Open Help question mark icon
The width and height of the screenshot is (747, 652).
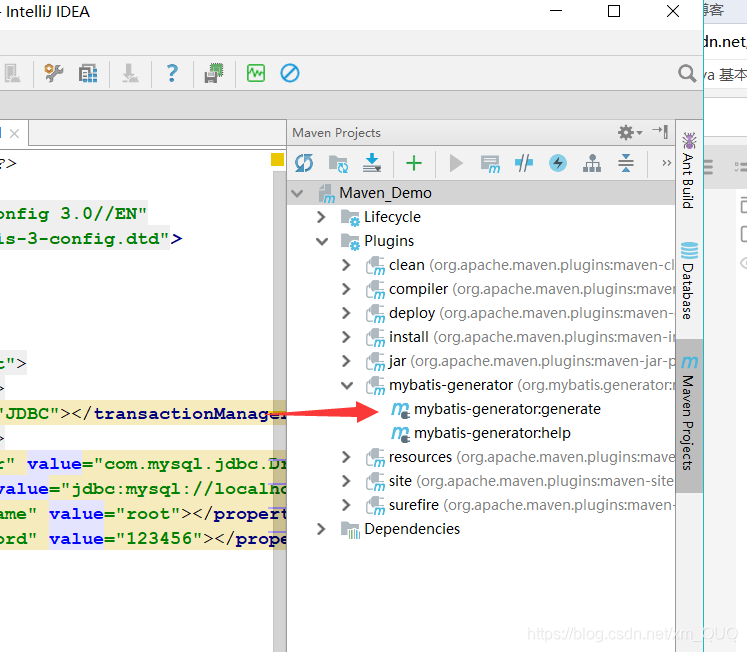[x=172, y=73]
